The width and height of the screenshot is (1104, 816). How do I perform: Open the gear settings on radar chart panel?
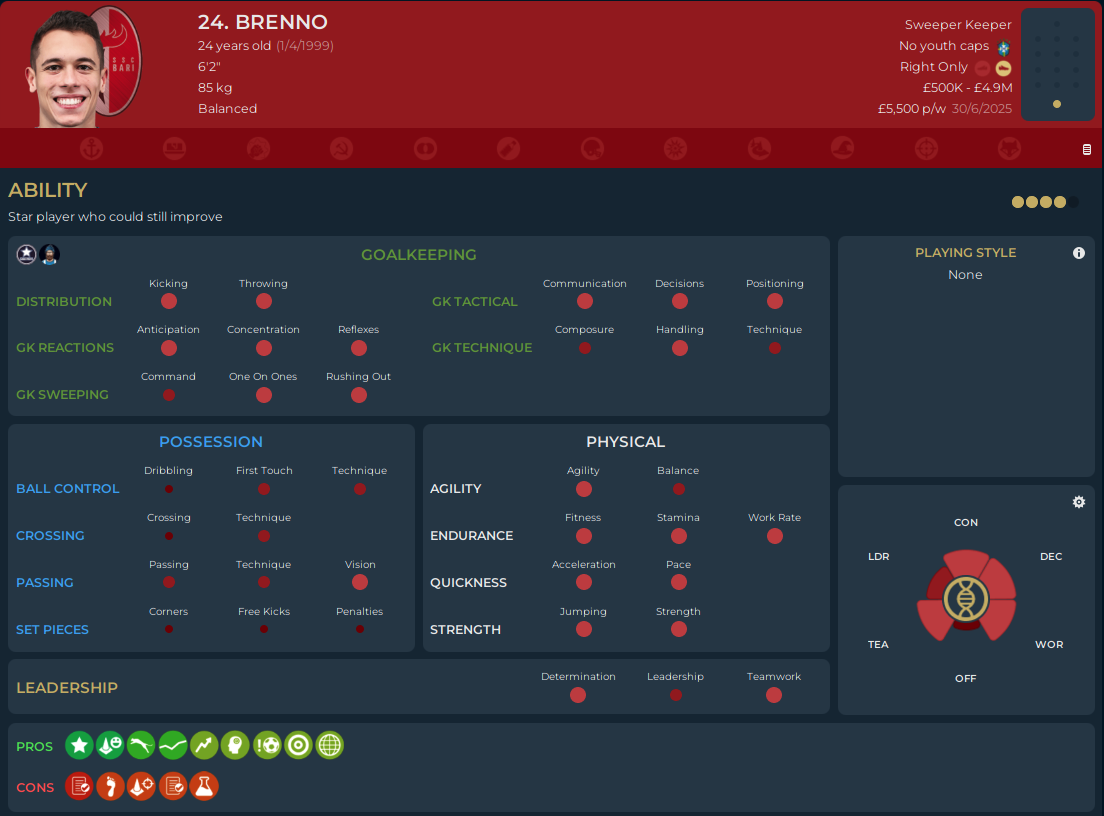[1079, 502]
